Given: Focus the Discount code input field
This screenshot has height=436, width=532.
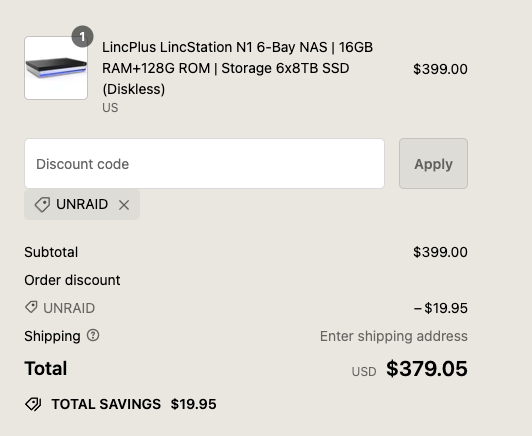Looking at the screenshot, I should pyautogui.click(x=204, y=164).
